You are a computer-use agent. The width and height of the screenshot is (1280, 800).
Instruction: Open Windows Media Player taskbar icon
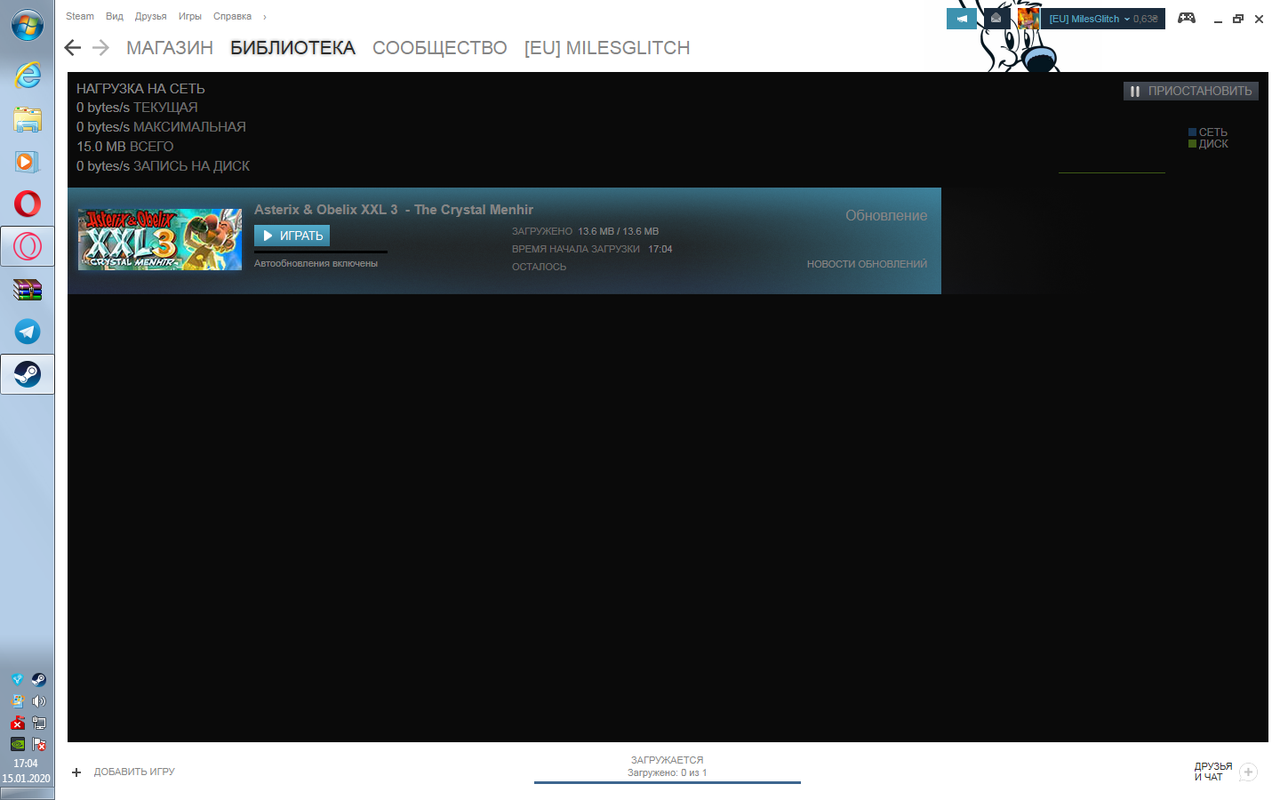27,161
